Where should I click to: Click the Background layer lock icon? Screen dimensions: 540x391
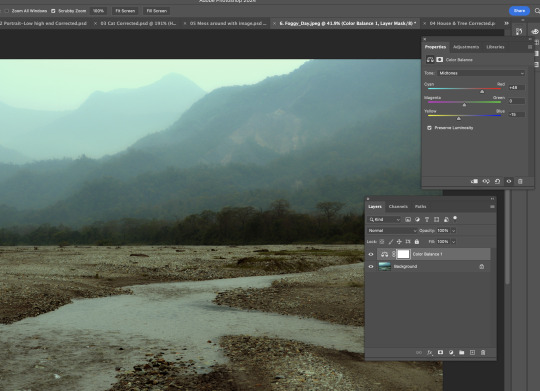tap(481, 266)
